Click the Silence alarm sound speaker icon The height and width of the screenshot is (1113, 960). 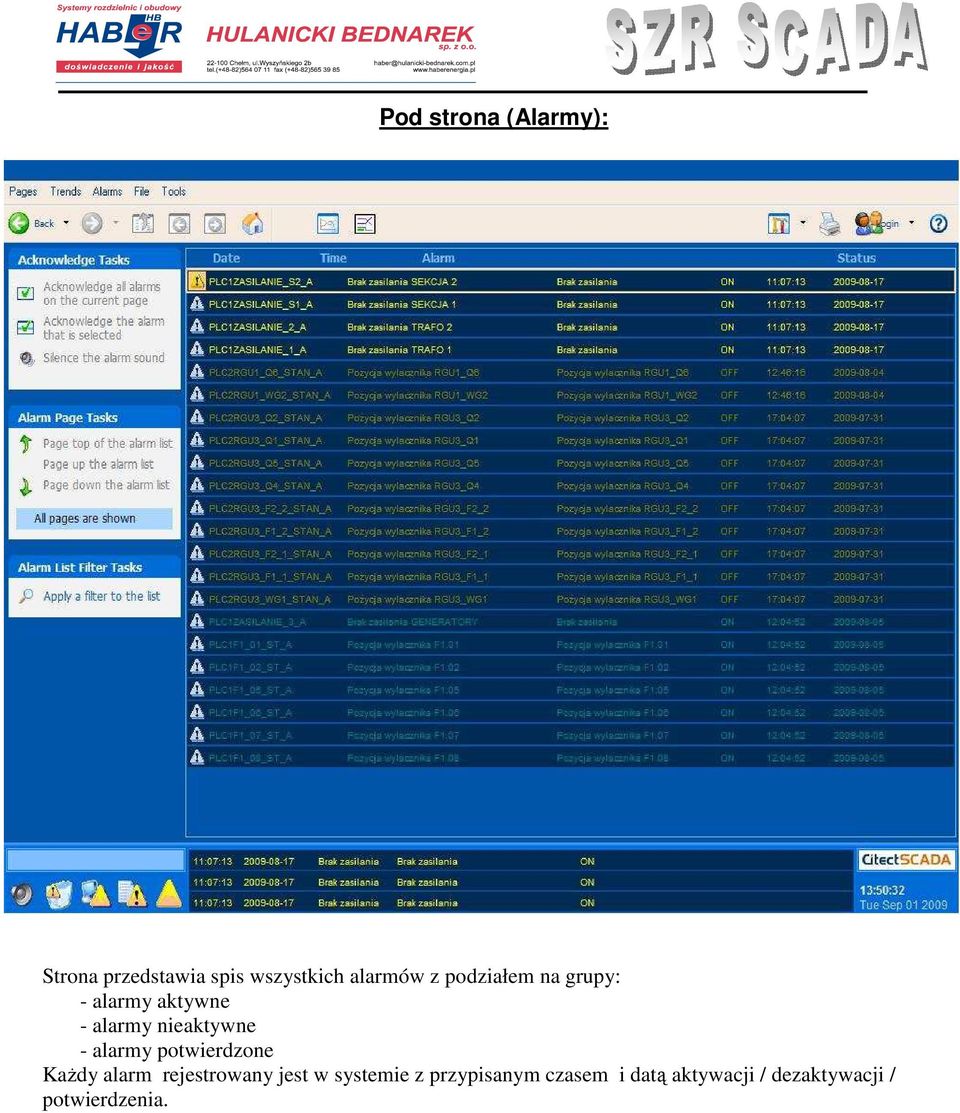click(x=27, y=358)
